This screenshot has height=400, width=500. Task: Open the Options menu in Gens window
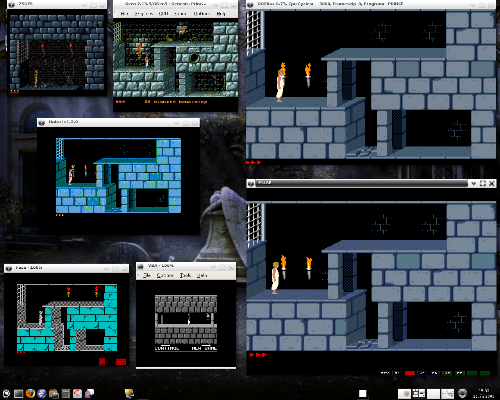click(201, 14)
